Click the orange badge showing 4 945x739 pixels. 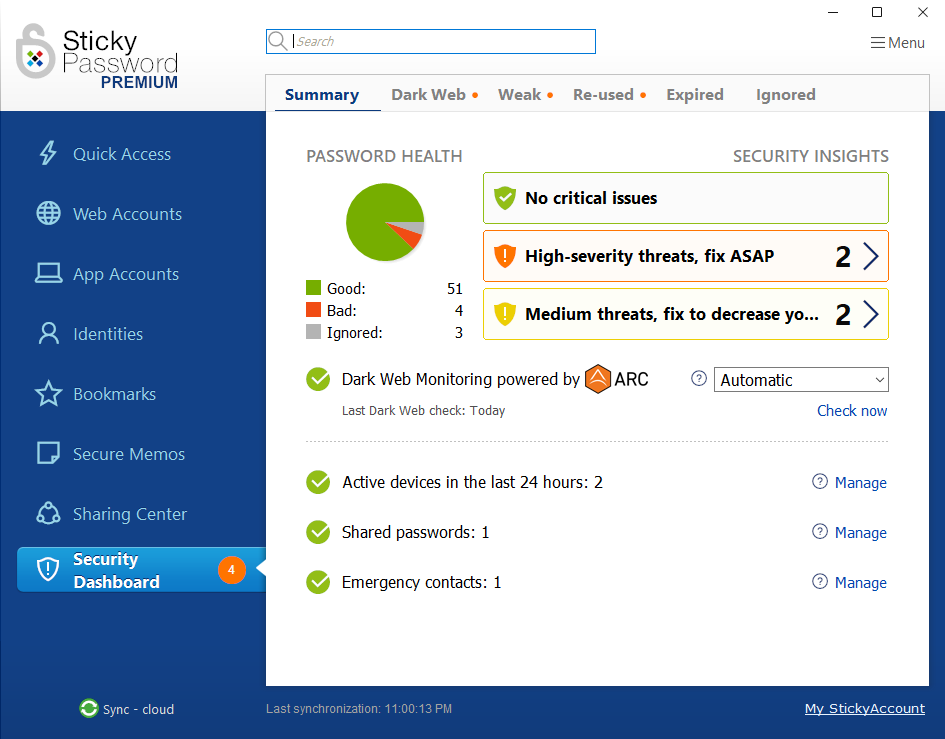click(x=231, y=570)
